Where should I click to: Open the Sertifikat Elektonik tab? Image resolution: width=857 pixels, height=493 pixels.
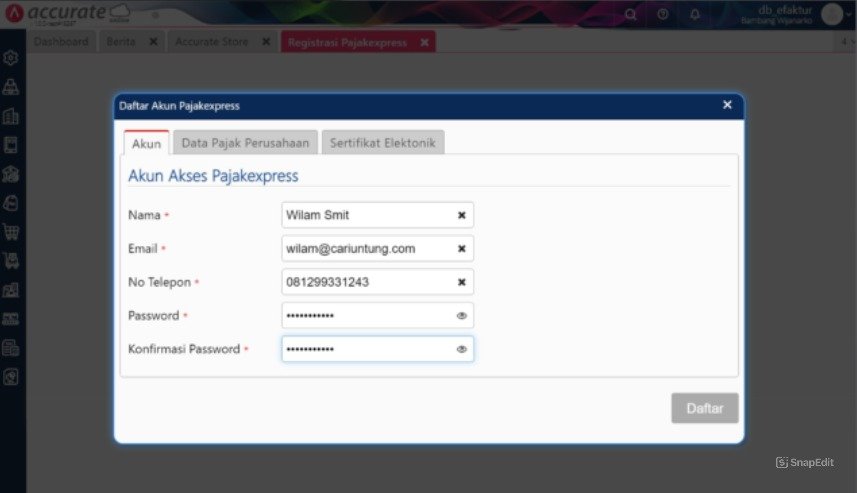[383, 143]
